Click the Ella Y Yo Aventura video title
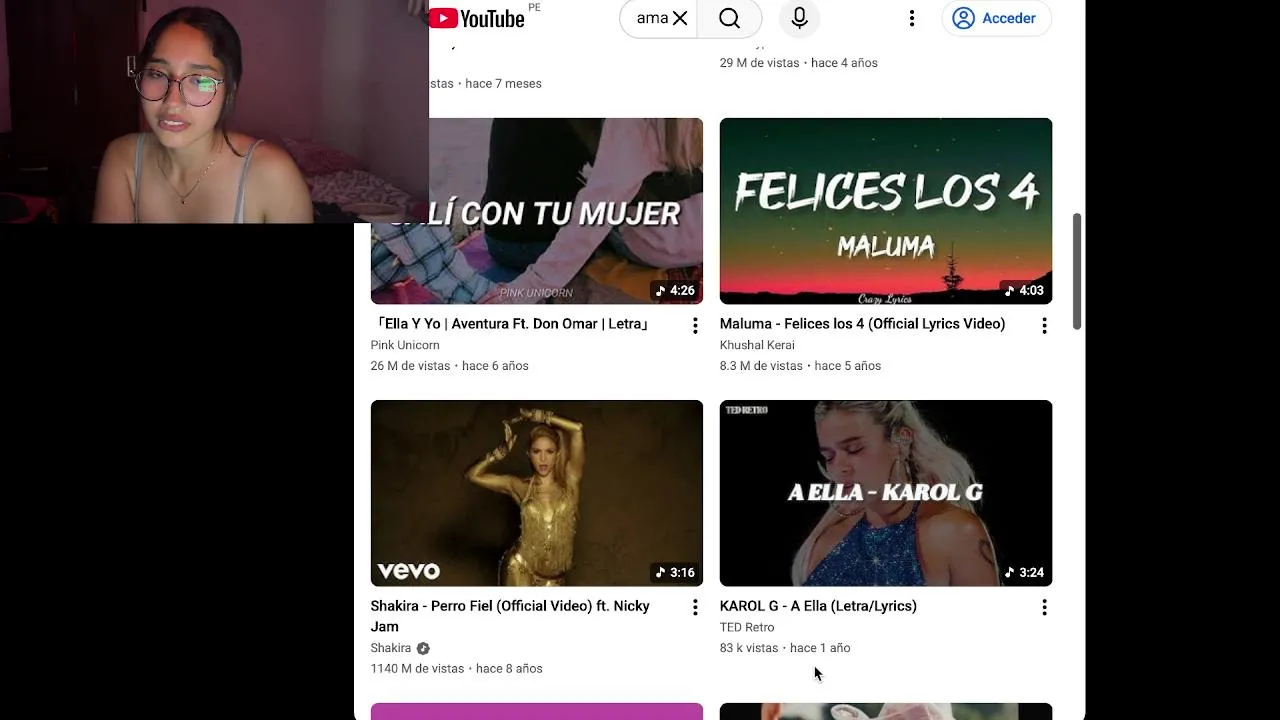This screenshot has width=1280, height=720. [x=511, y=324]
